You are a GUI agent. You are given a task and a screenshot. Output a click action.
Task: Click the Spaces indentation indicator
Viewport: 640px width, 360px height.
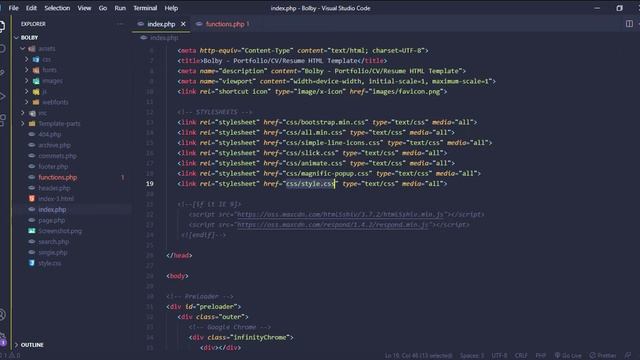point(472,356)
